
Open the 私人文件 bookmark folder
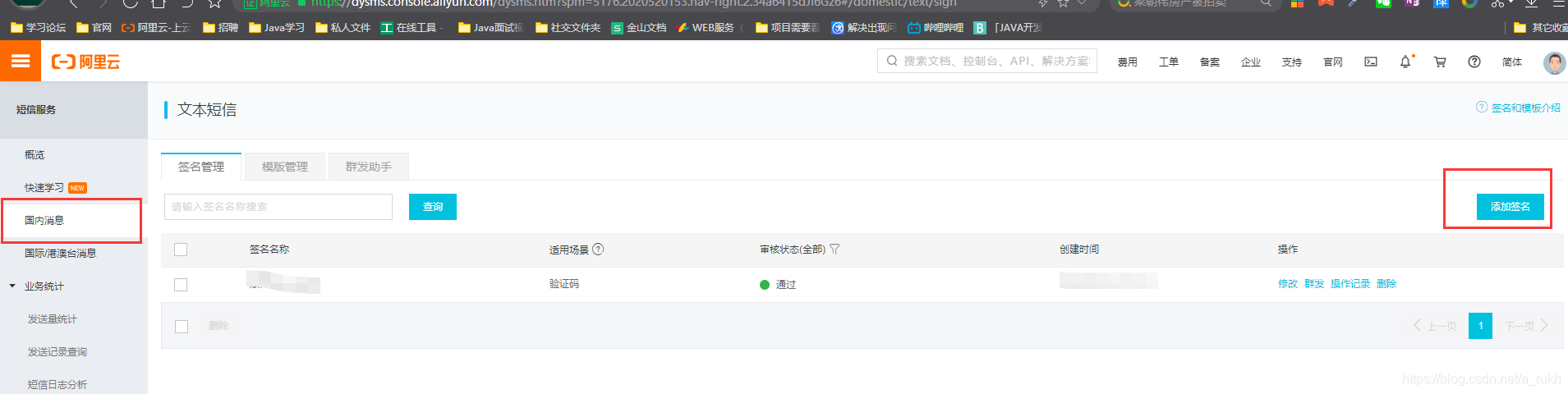343,27
